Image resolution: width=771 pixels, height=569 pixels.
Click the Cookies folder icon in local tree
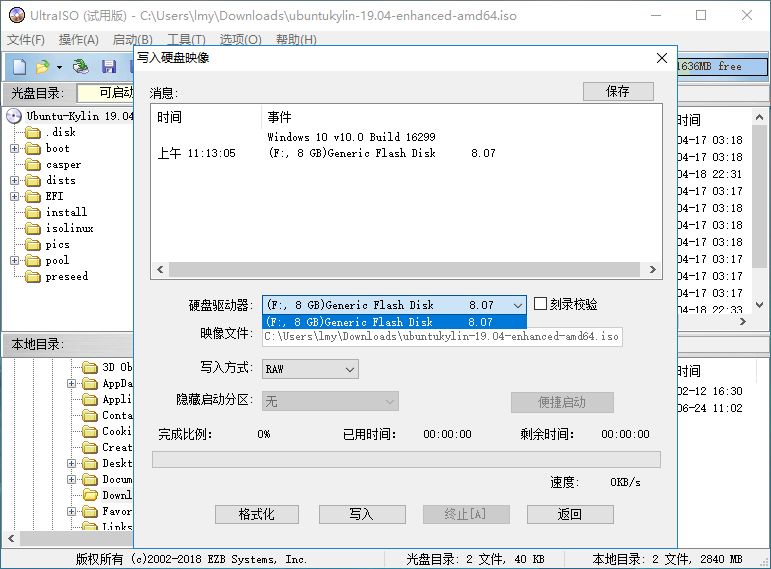pos(89,431)
